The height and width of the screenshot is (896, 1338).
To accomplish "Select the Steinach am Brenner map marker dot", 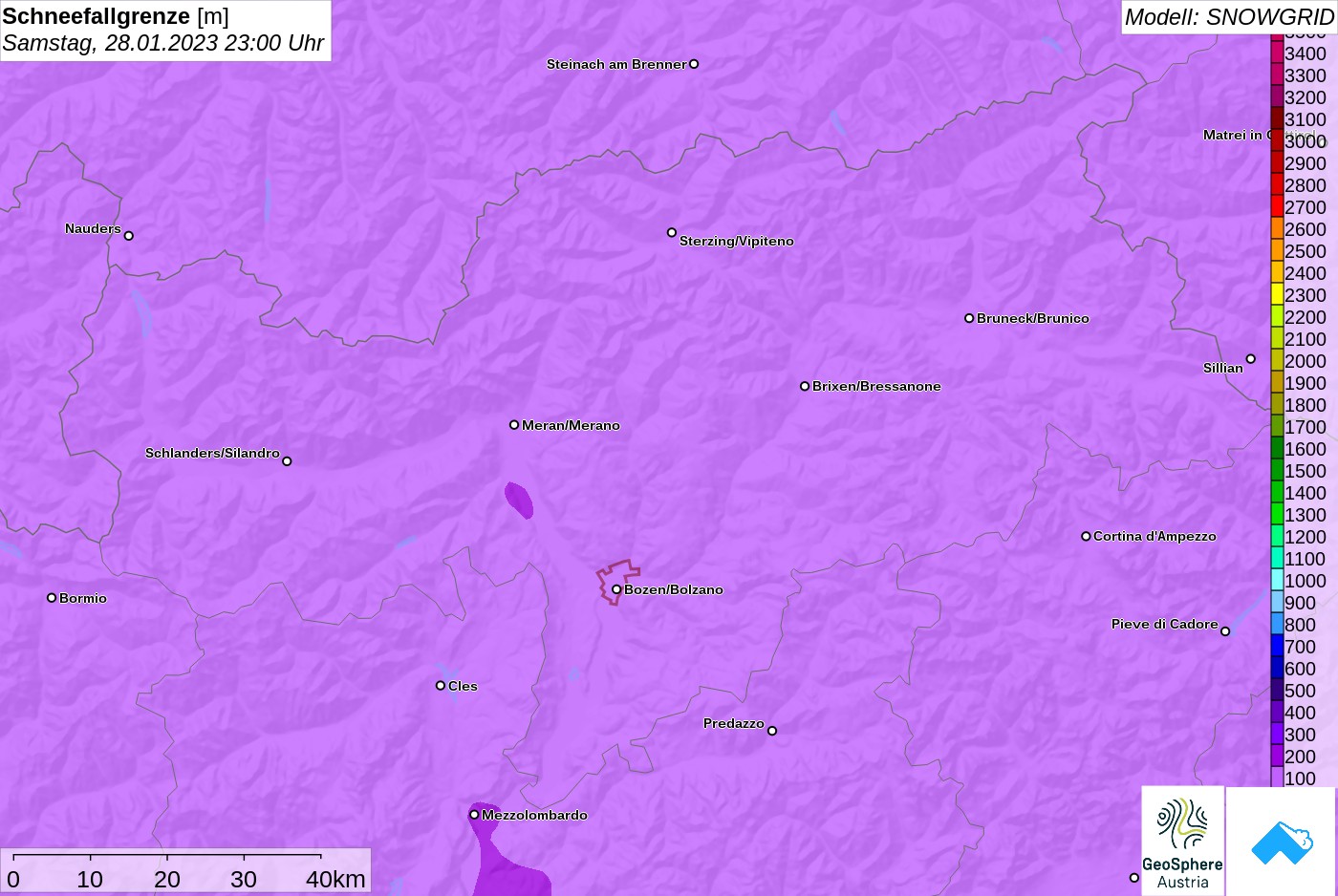I will click(694, 64).
